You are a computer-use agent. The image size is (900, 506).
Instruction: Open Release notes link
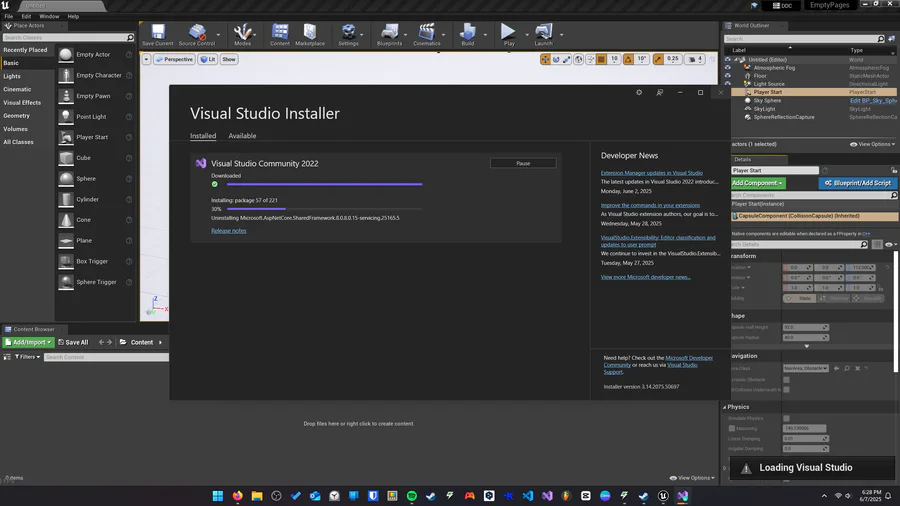point(228,231)
